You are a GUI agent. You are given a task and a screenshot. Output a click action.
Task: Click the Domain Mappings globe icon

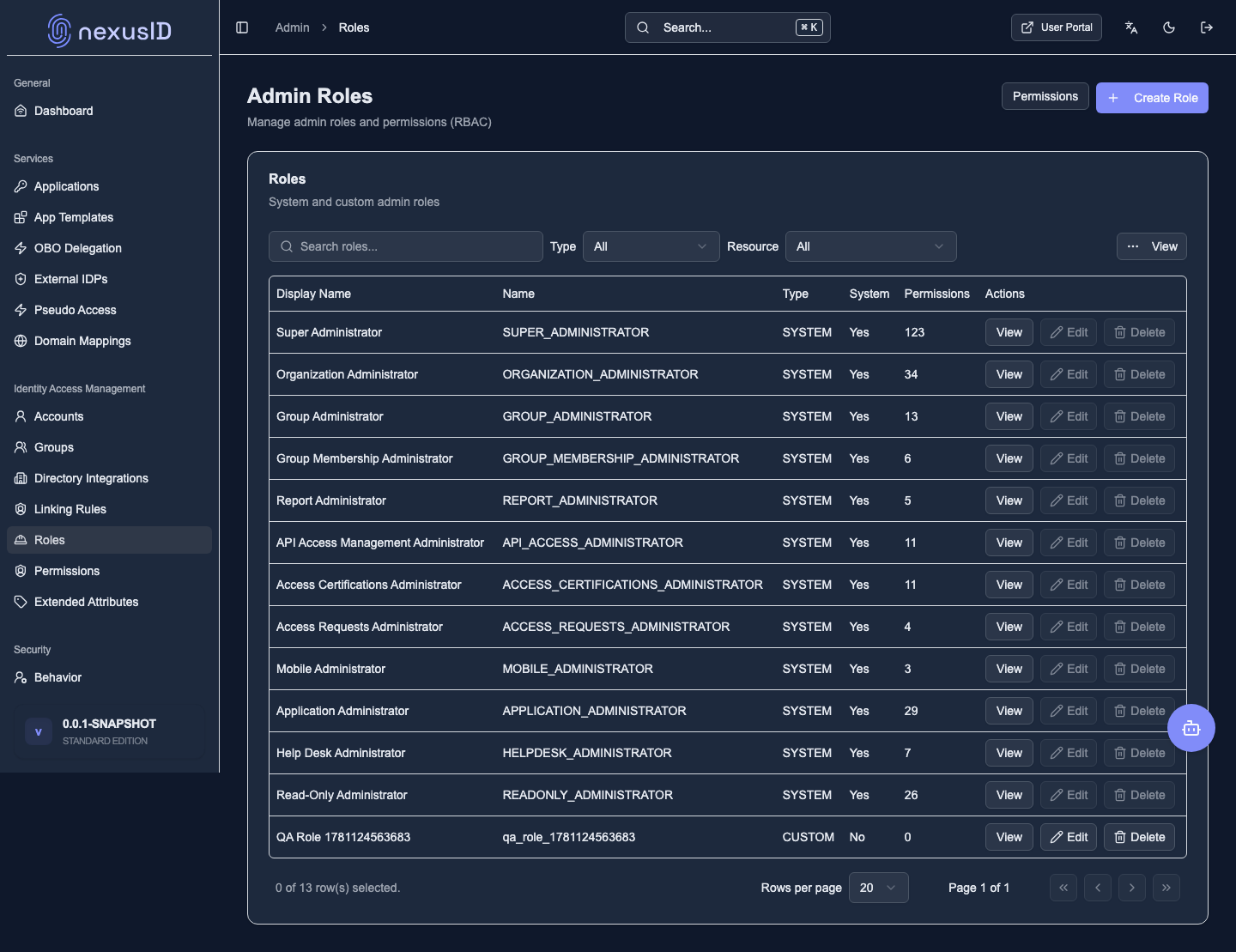(x=21, y=341)
